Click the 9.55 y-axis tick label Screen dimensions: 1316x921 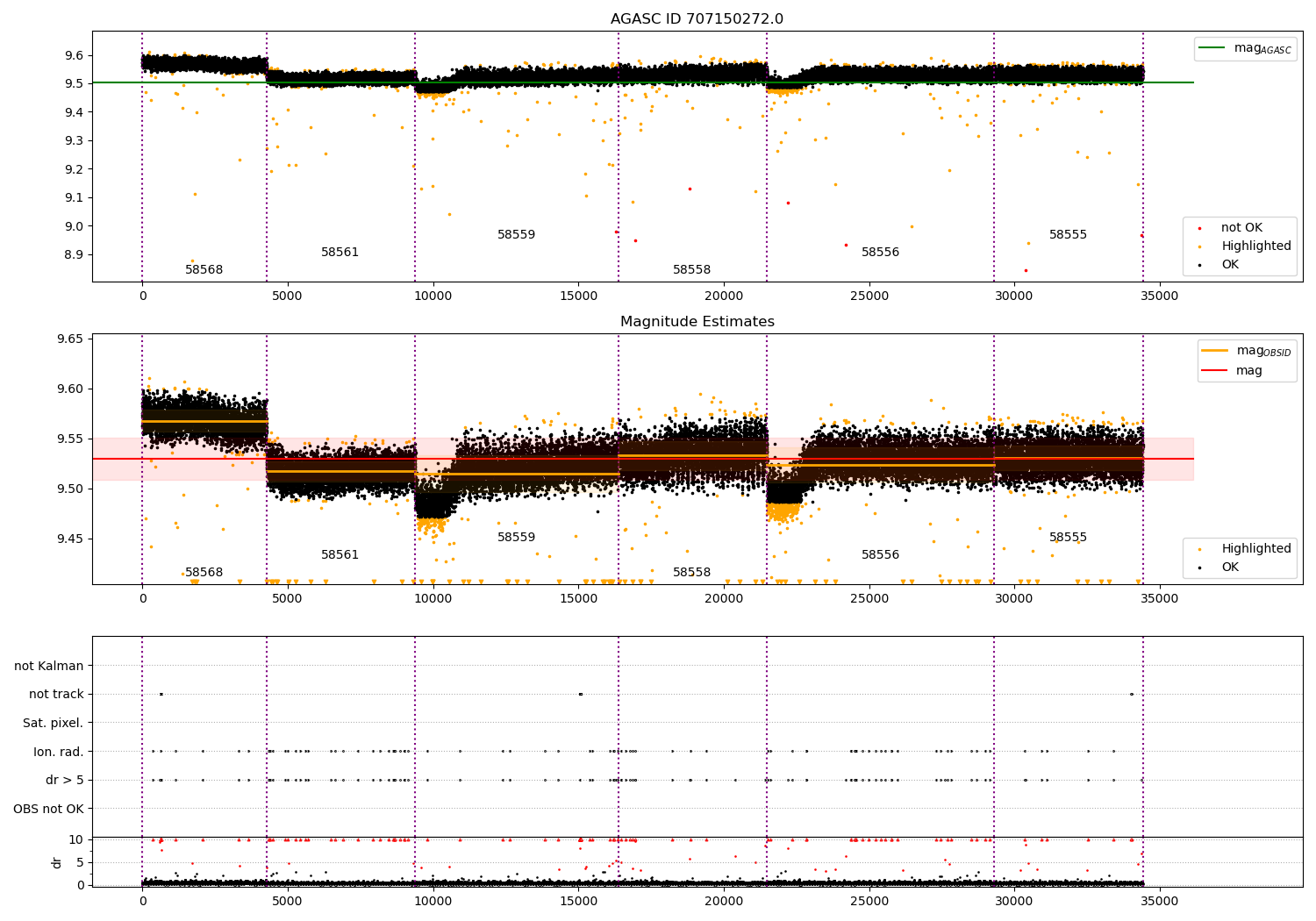tap(70, 439)
